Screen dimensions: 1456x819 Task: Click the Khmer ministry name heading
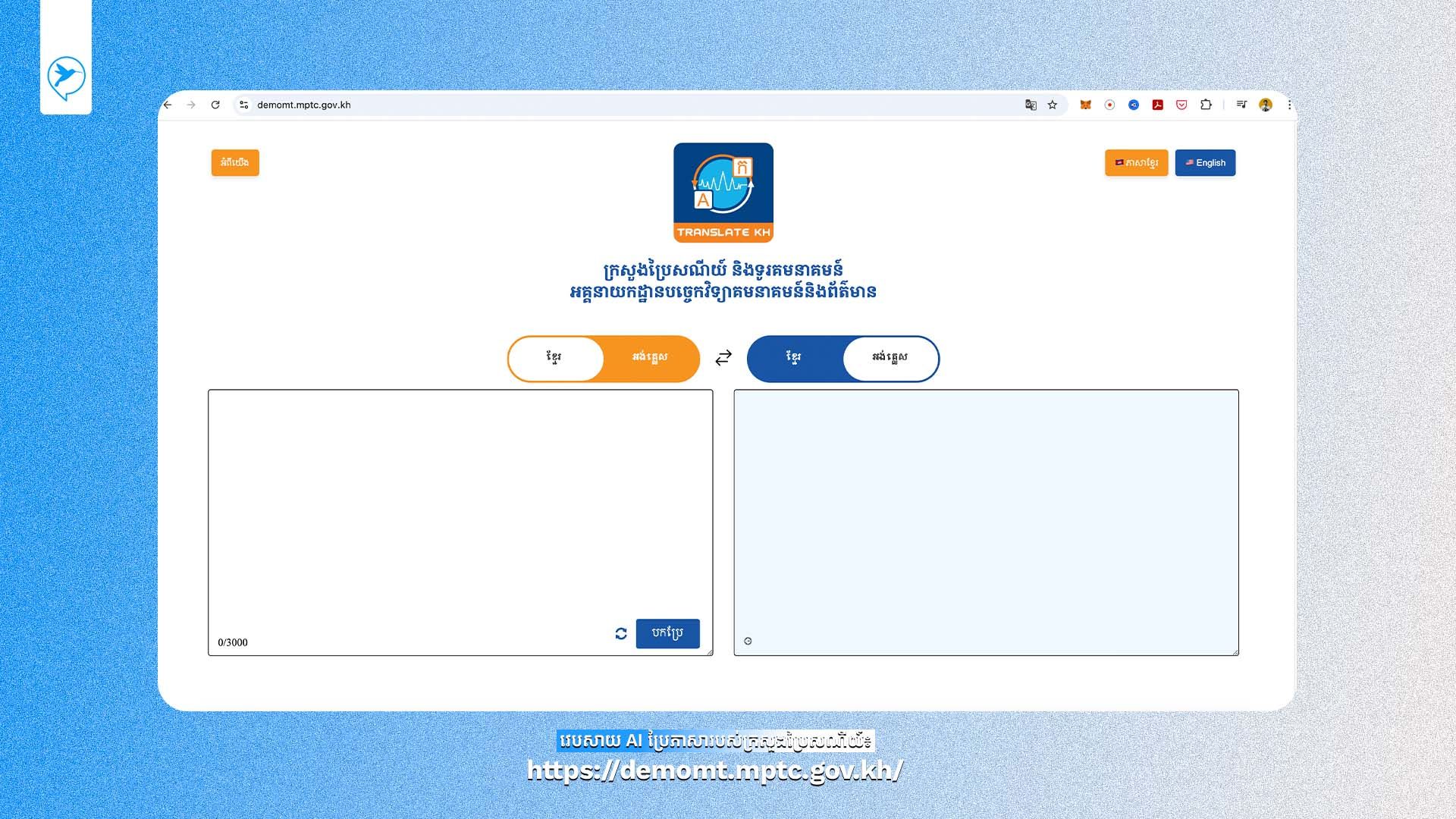click(x=723, y=270)
